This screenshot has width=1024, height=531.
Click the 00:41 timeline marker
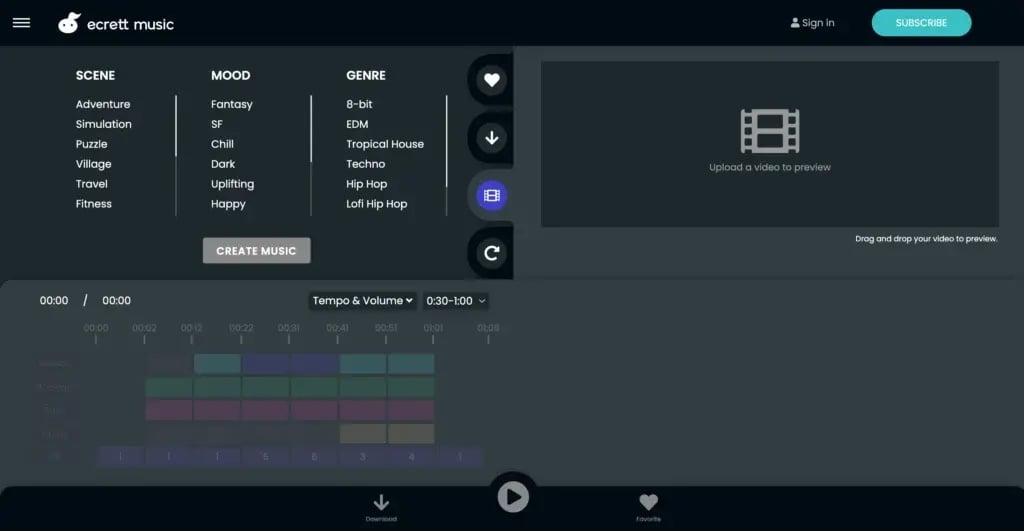(x=337, y=330)
